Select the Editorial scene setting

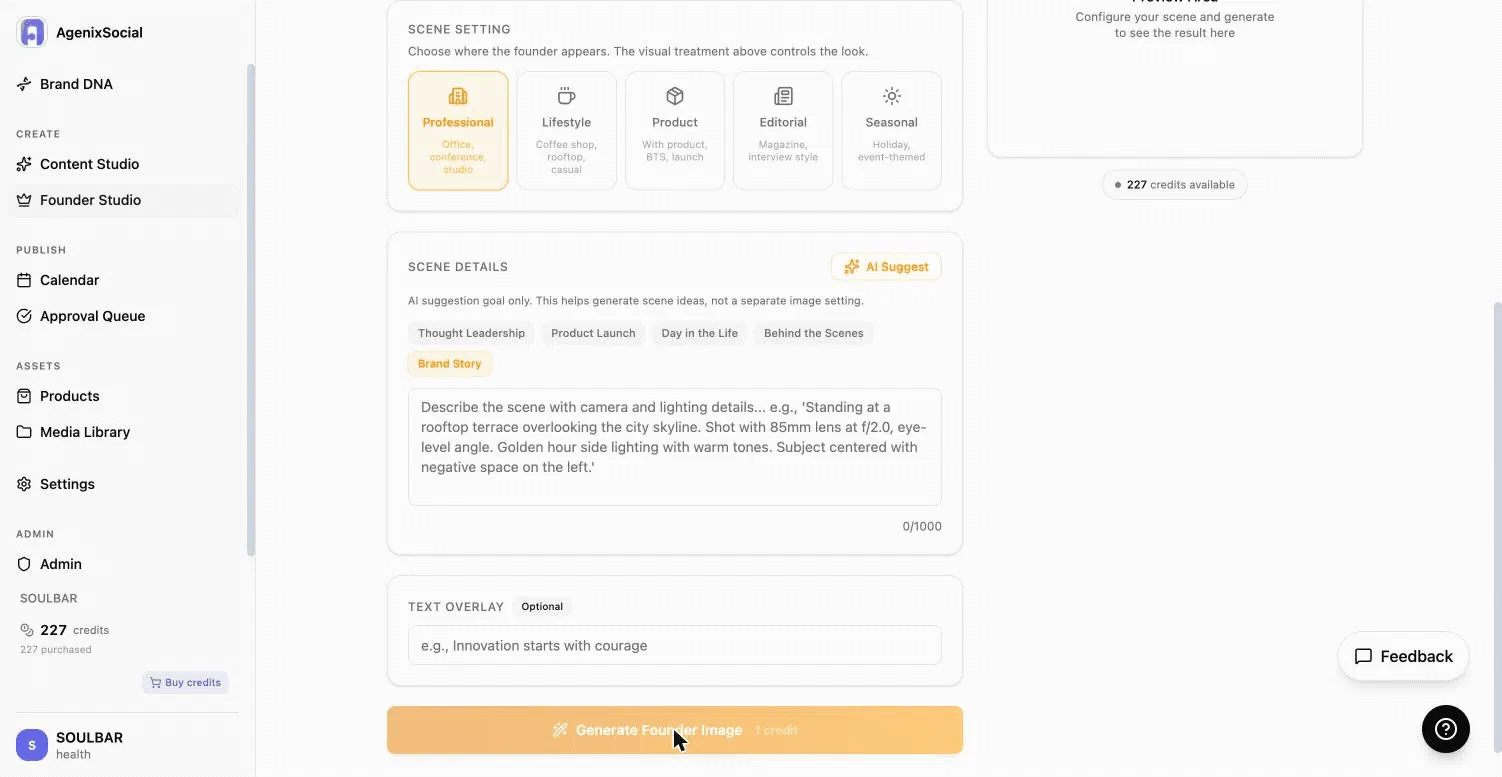tap(783, 130)
